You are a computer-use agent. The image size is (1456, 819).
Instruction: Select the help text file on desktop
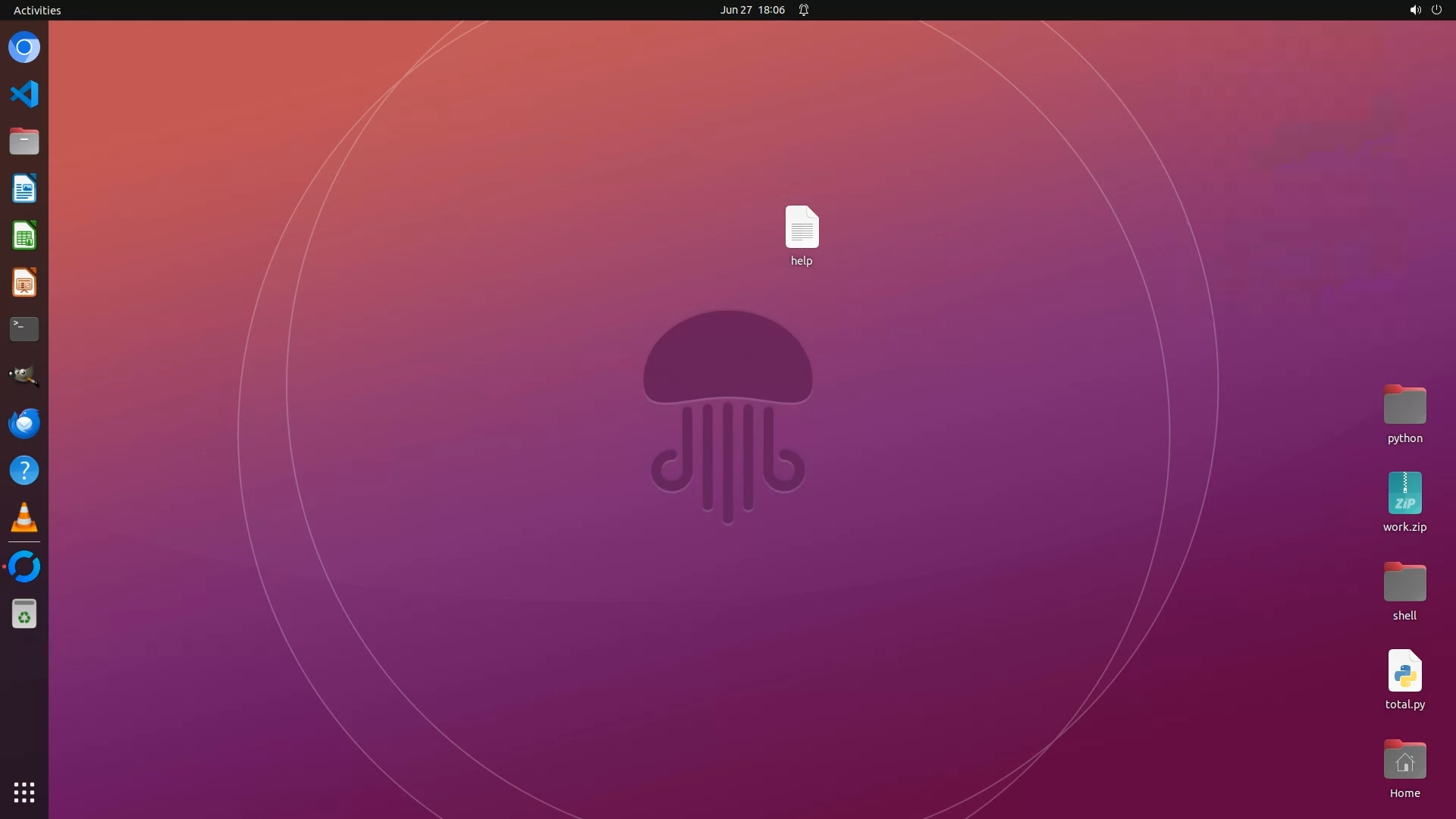tap(802, 228)
